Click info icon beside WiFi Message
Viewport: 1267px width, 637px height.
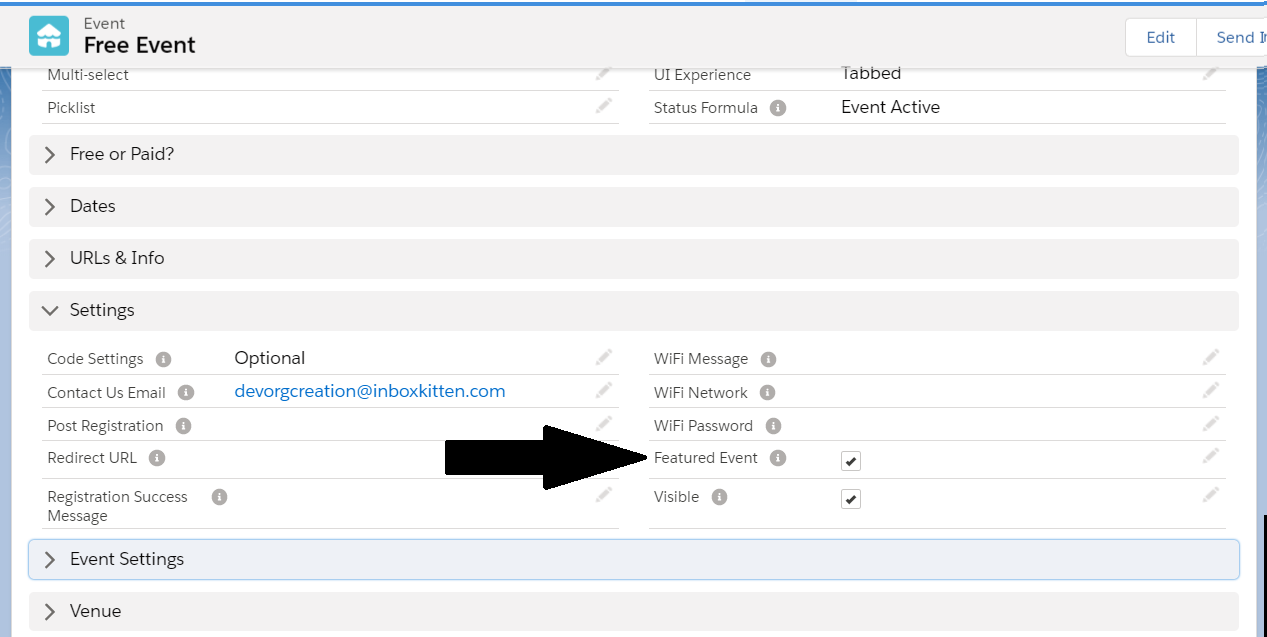[768, 359]
